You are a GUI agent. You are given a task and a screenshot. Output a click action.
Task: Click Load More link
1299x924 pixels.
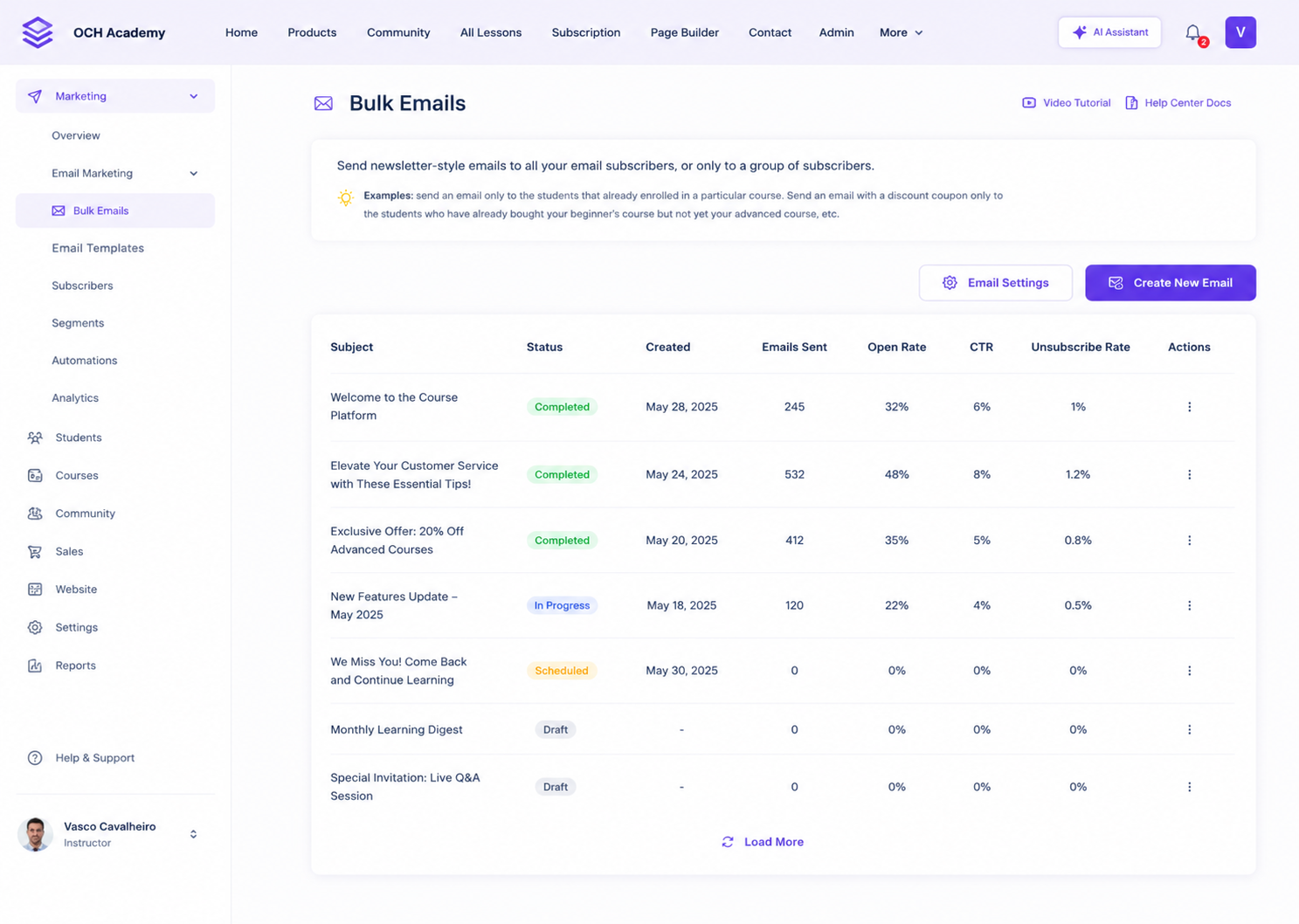coord(763,842)
